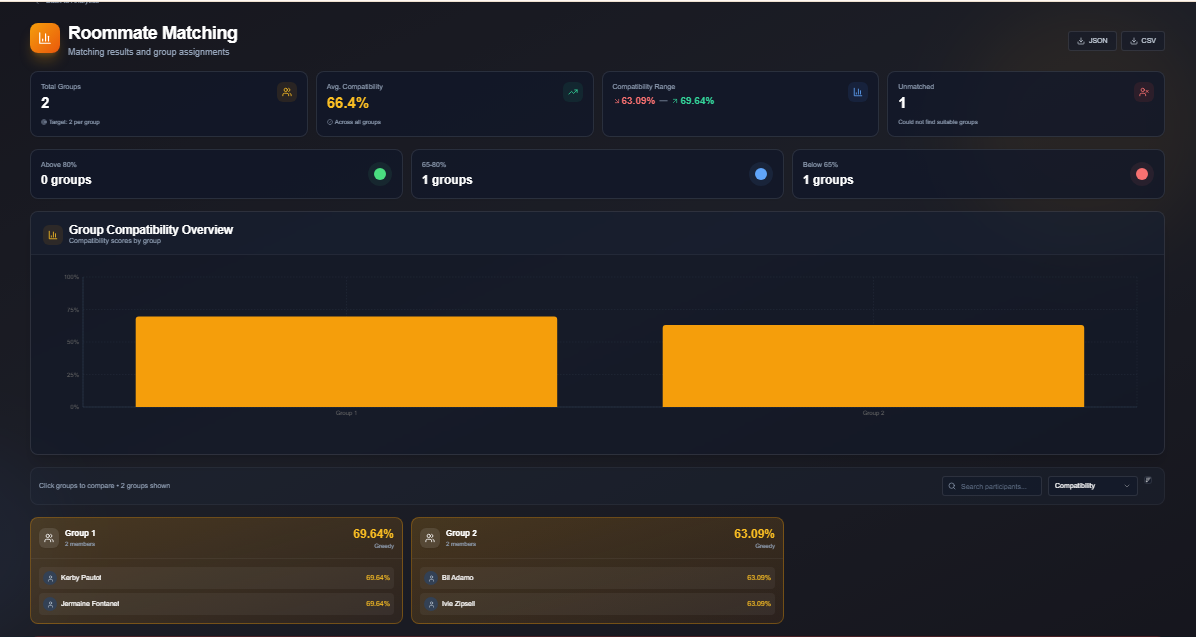The image size is (1196, 637).
Task: Click Ivie Zipsell's 63.09% score
Action: tap(758, 604)
